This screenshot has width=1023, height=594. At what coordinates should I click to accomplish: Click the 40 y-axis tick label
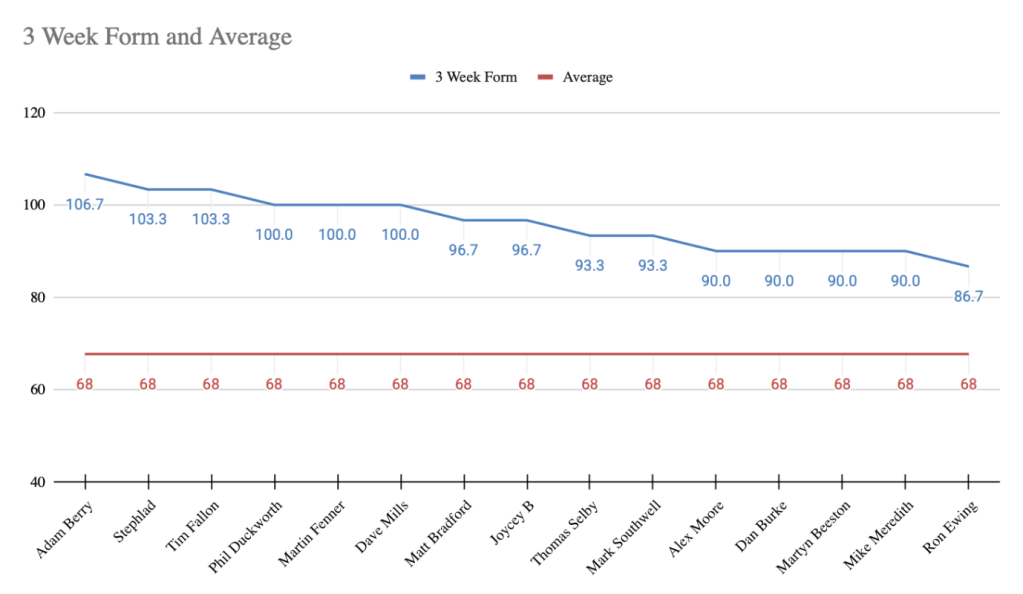point(38,482)
